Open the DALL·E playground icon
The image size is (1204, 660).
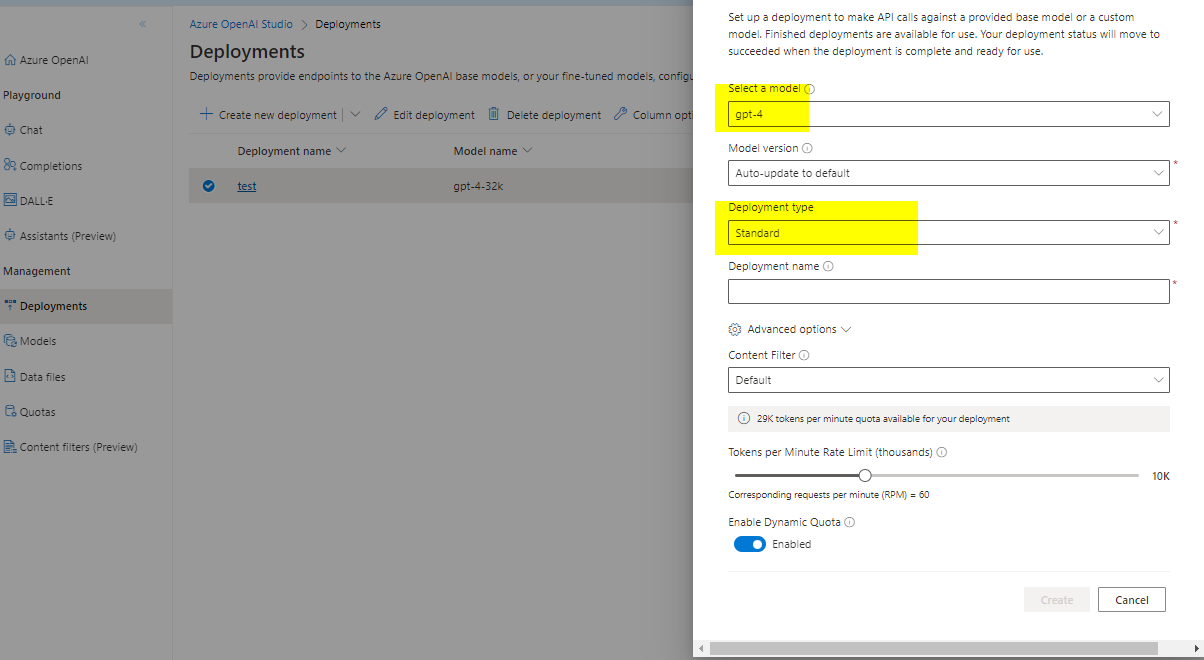10,200
